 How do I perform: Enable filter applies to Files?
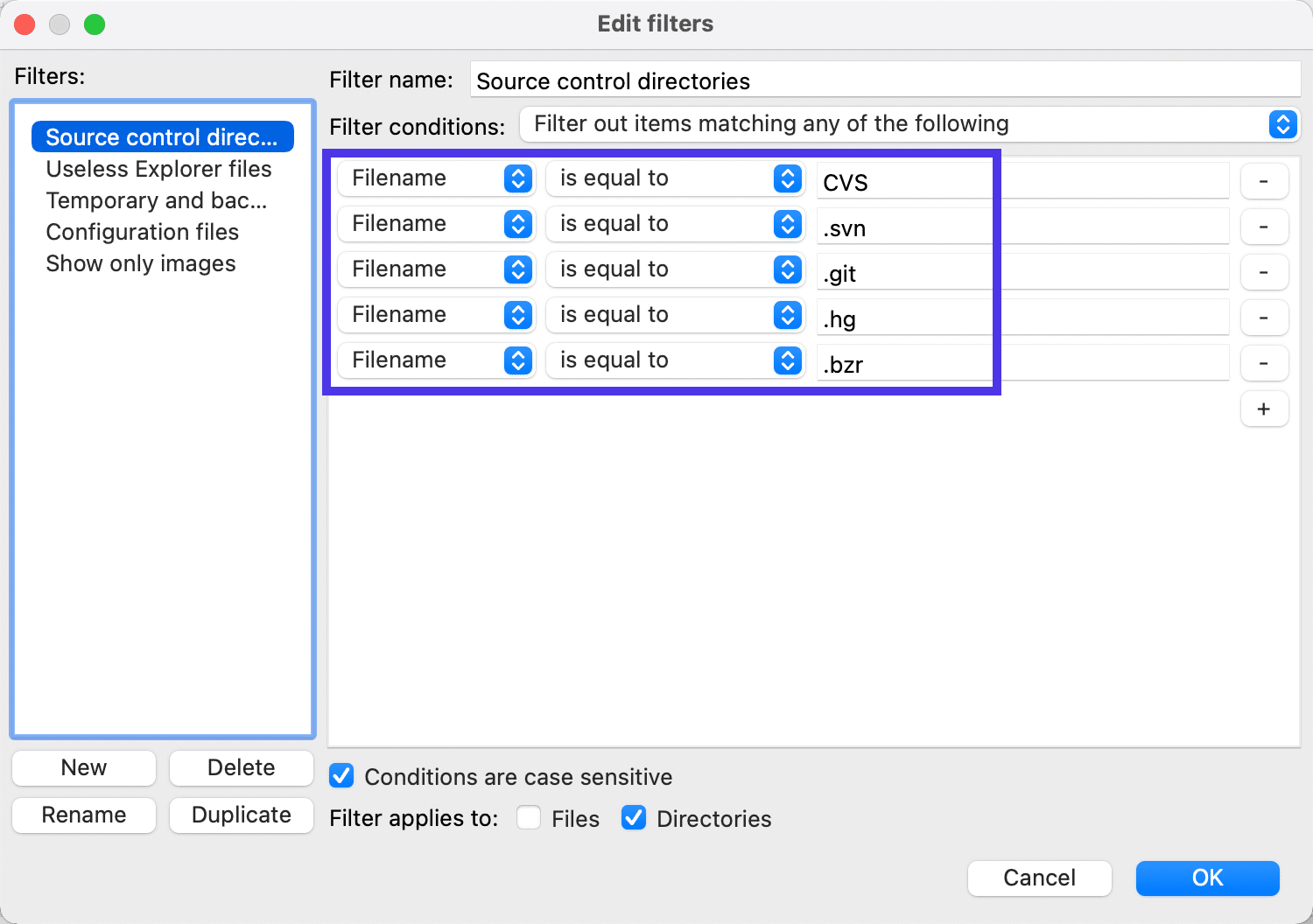click(529, 818)
